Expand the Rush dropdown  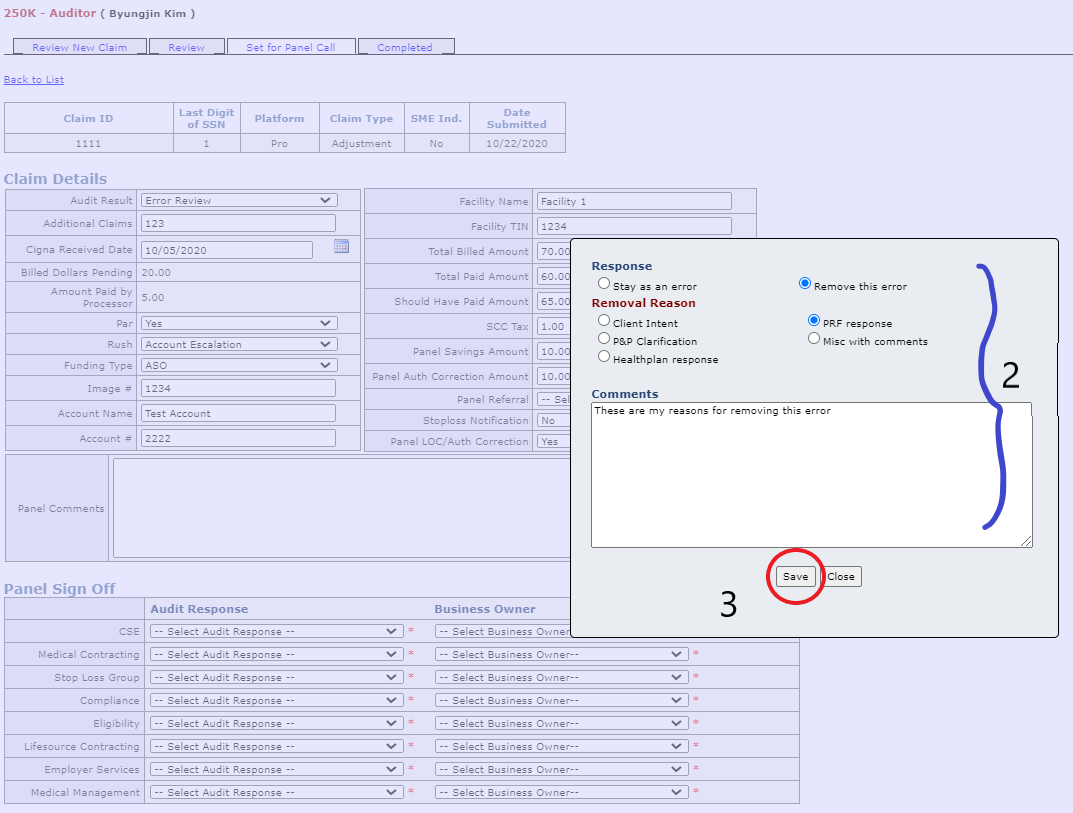pyautogui.click(x=239, y=344)
